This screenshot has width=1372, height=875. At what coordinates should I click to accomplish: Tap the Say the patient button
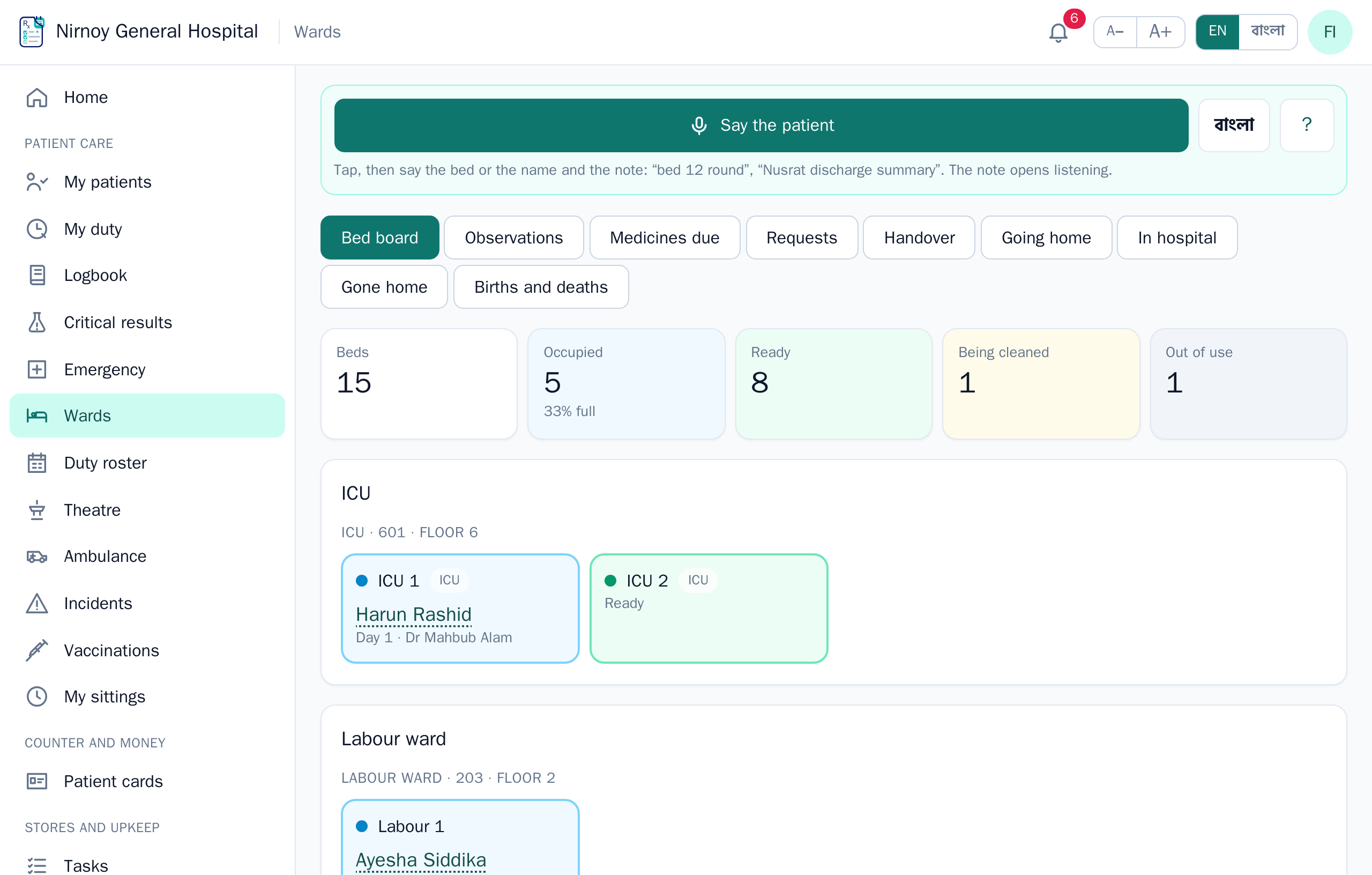(761, 125)
